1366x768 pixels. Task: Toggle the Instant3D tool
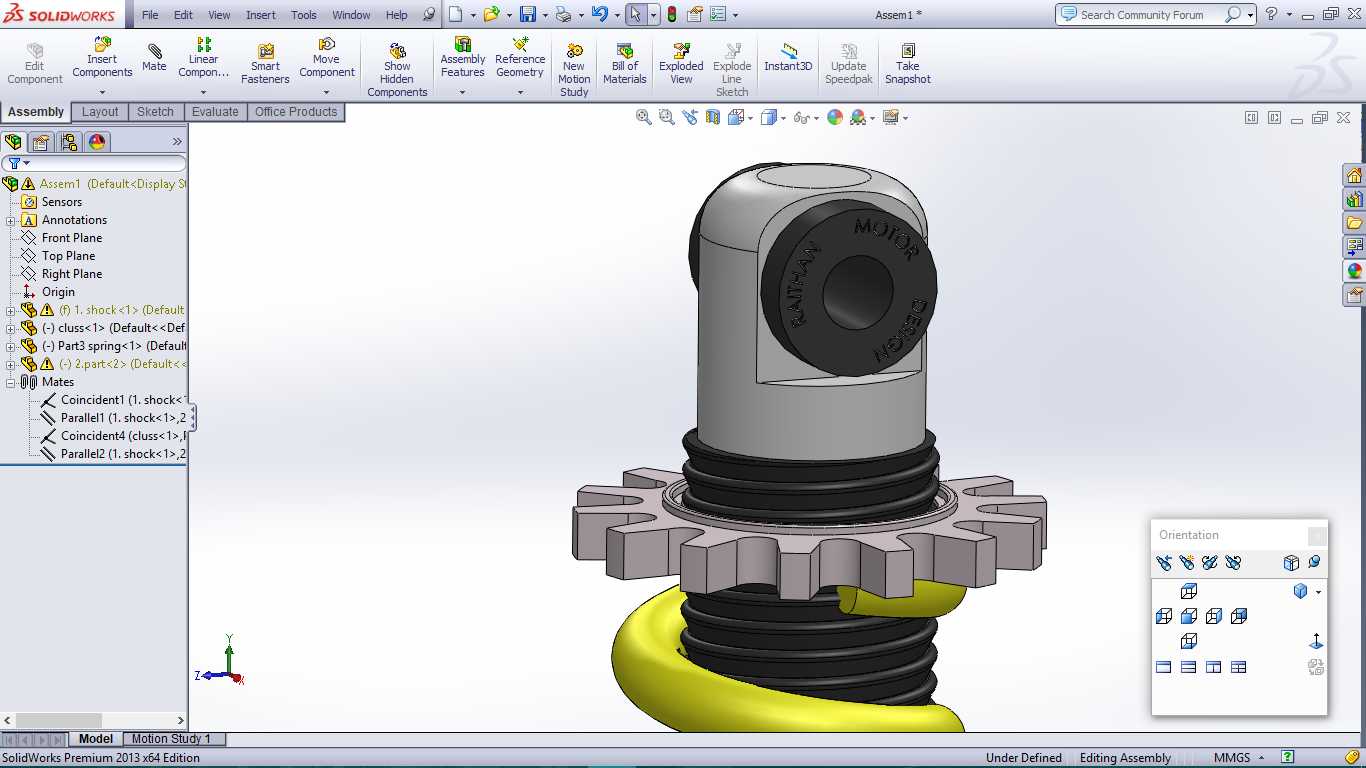click(788, 57)
